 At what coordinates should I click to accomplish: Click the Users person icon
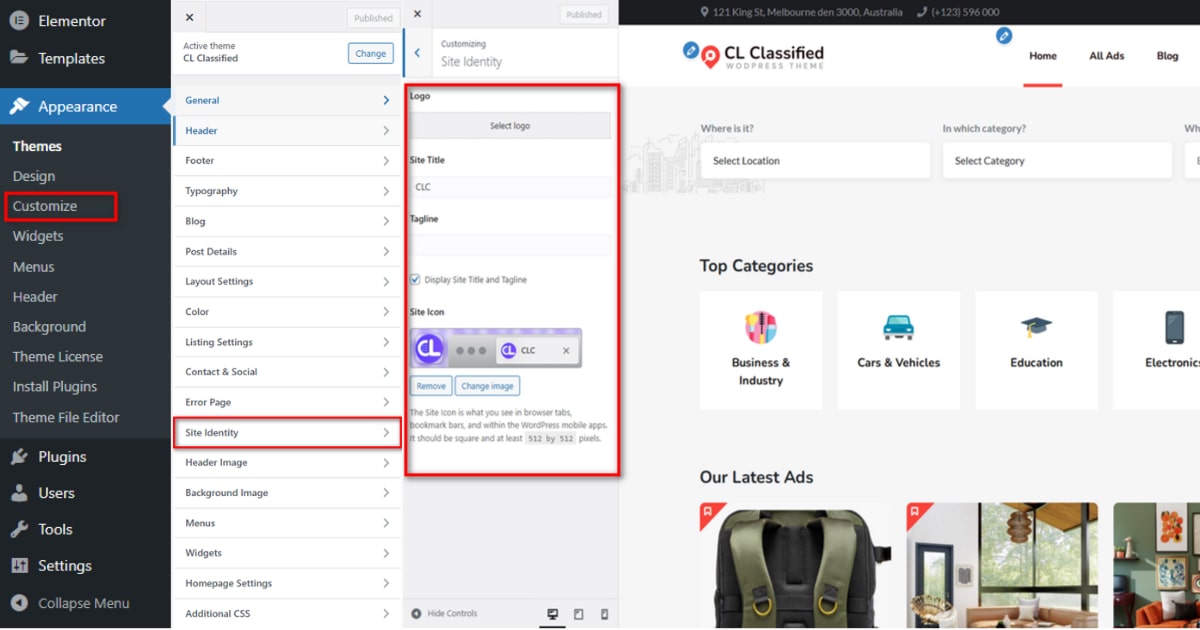19,493
